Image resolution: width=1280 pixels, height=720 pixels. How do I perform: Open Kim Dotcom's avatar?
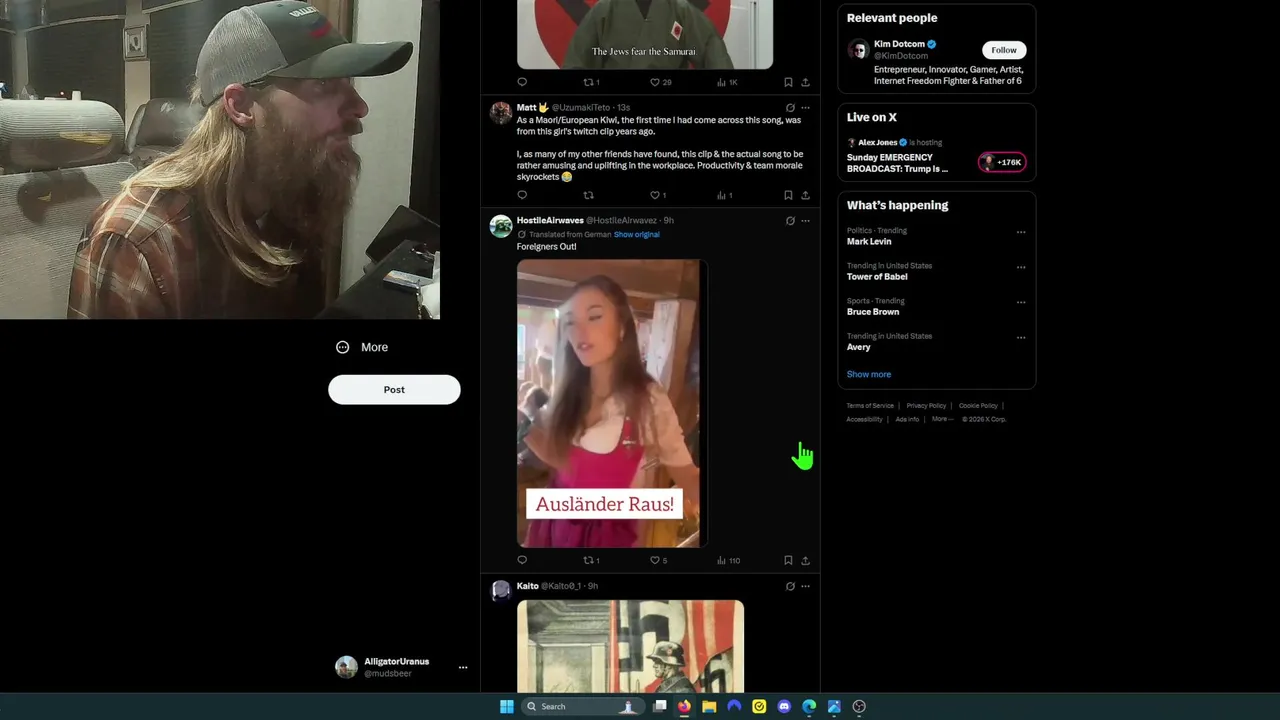coord(858,50)
